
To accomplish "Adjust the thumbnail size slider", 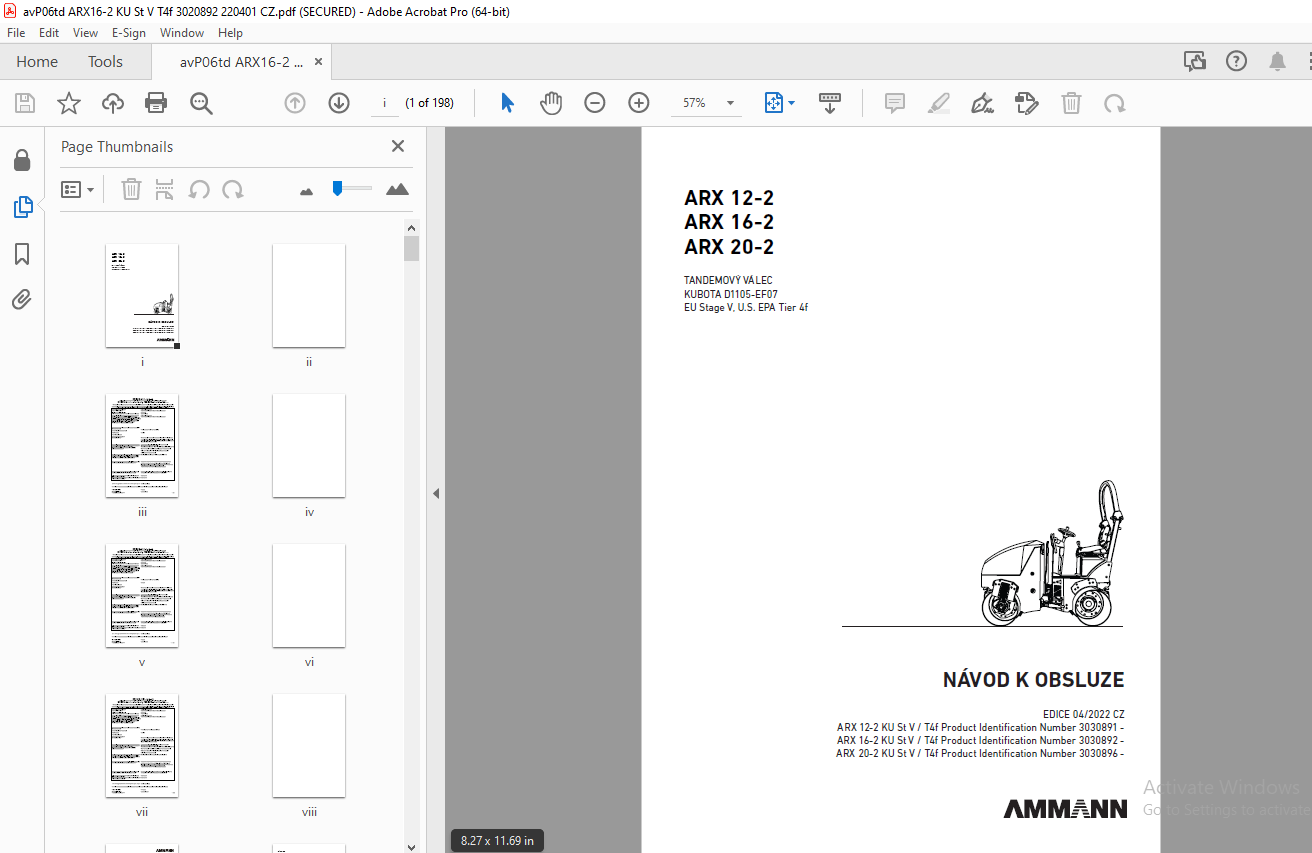I will pyautogui.click(x=352, y=188).
